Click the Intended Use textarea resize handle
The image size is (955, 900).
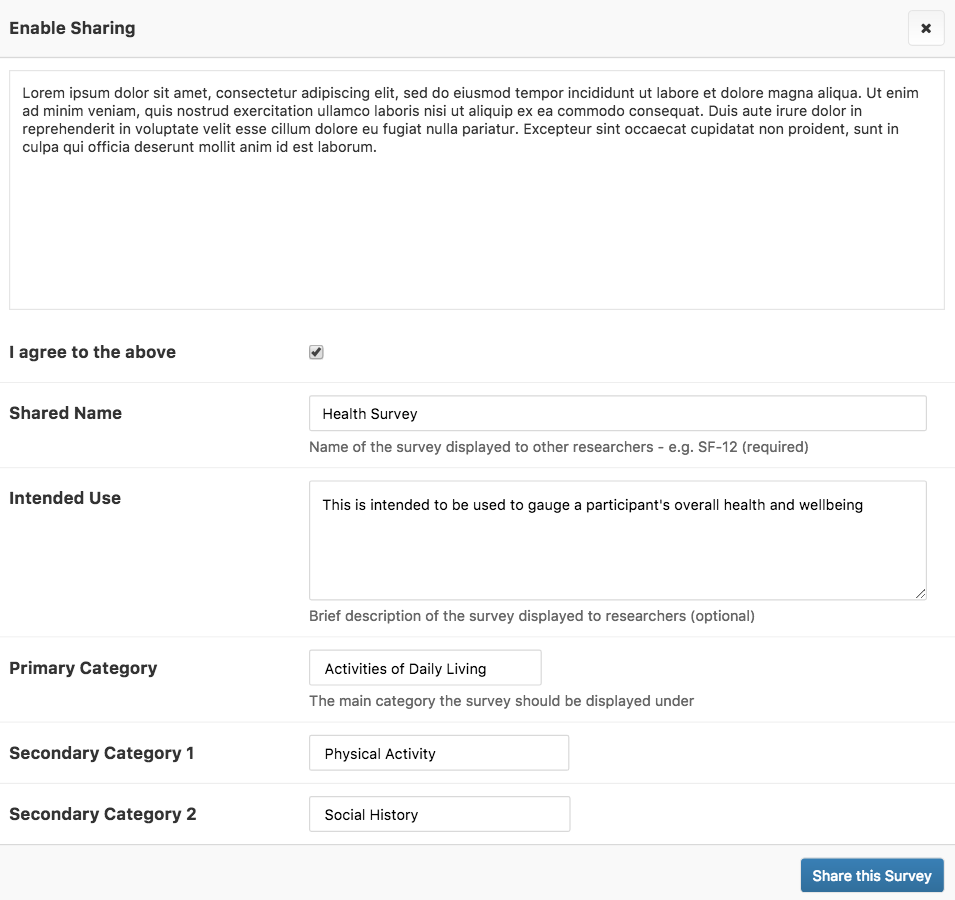click(x=920, y=593)
